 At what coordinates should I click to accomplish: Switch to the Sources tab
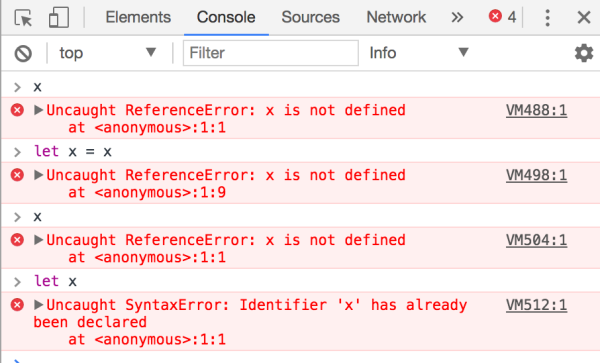click(310, 17)
